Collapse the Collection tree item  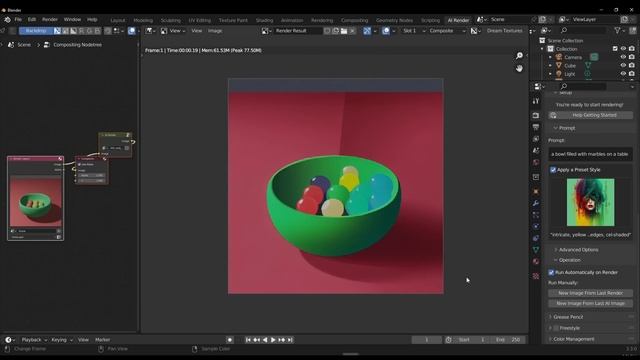pos(542,49)
